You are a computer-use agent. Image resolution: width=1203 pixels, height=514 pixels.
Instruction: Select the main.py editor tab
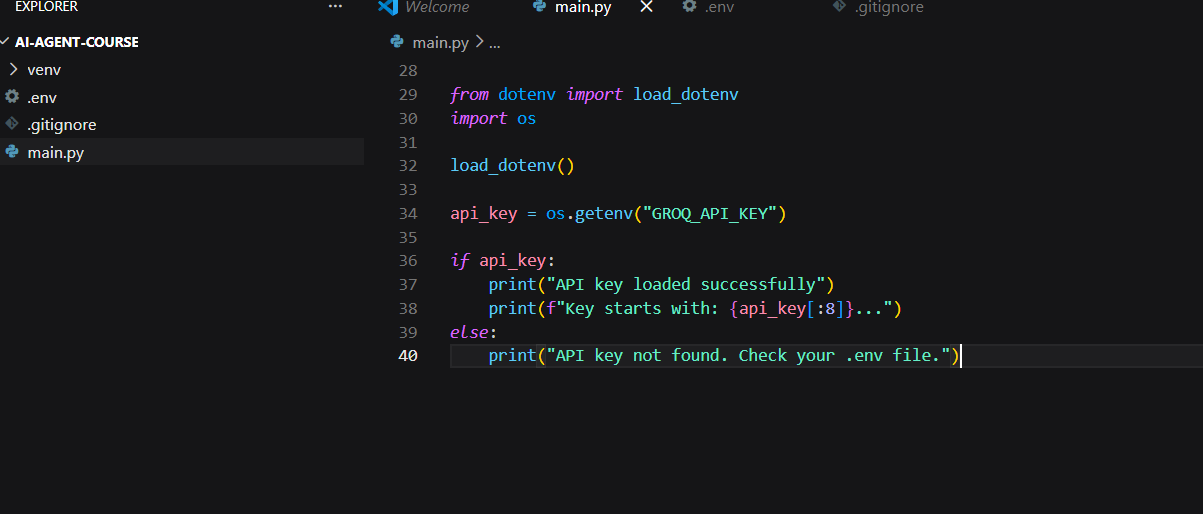(583, 7)
